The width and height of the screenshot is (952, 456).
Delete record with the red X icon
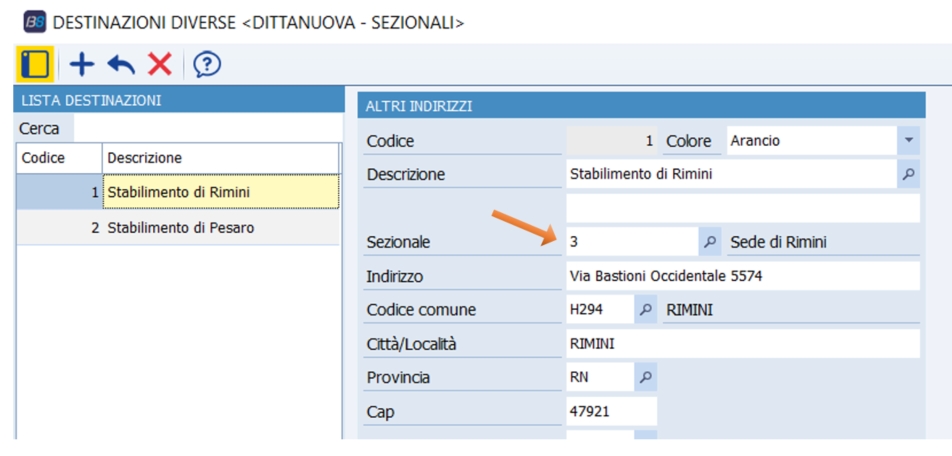[x=159, y=65]
